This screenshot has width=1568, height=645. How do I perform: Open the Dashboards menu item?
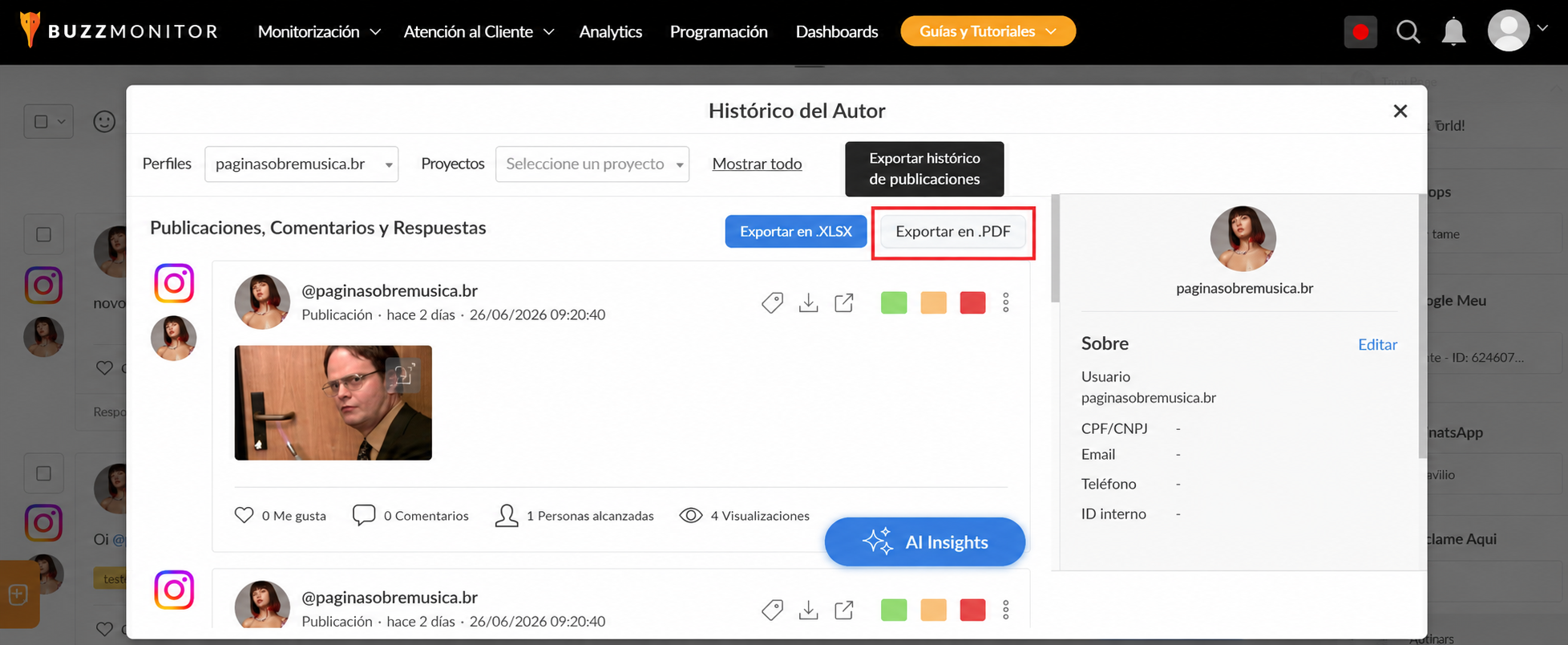click(837, 31)
